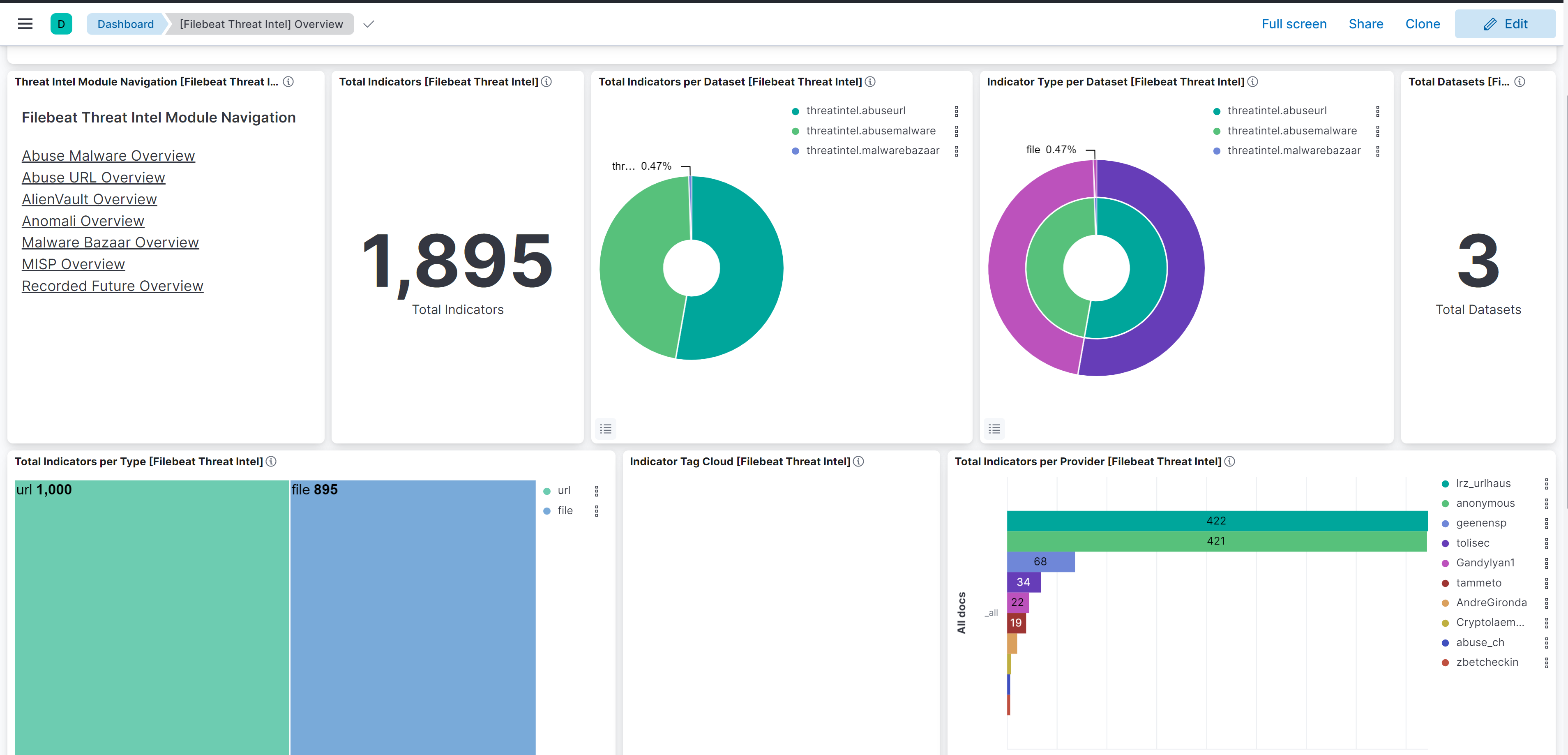Screen dimensions: 1568x755
Task: Open the hamburger navigation menu
Action: click(25, 24)
